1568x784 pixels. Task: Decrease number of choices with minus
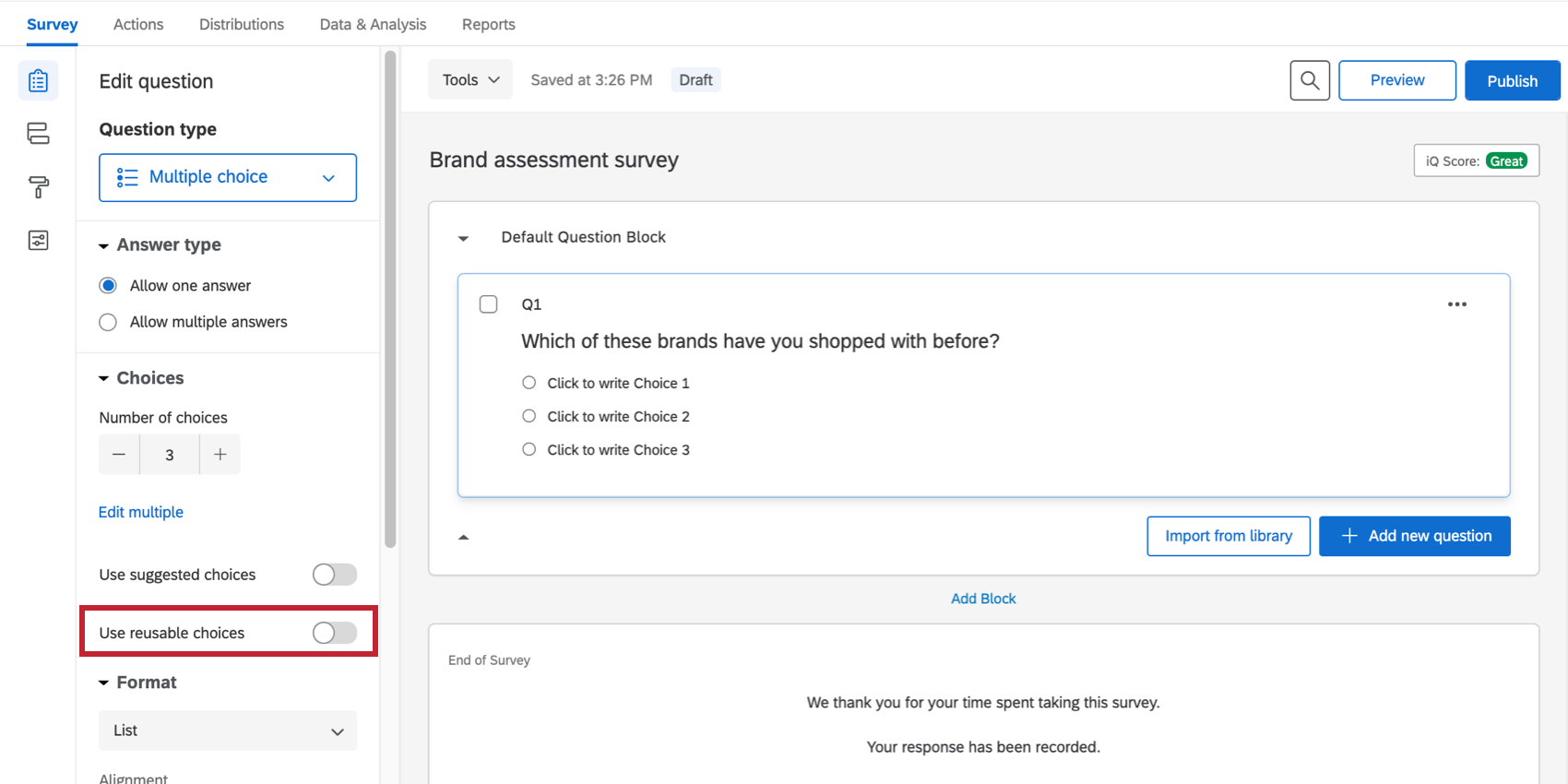pyautogui.click(x=119, y=455)
